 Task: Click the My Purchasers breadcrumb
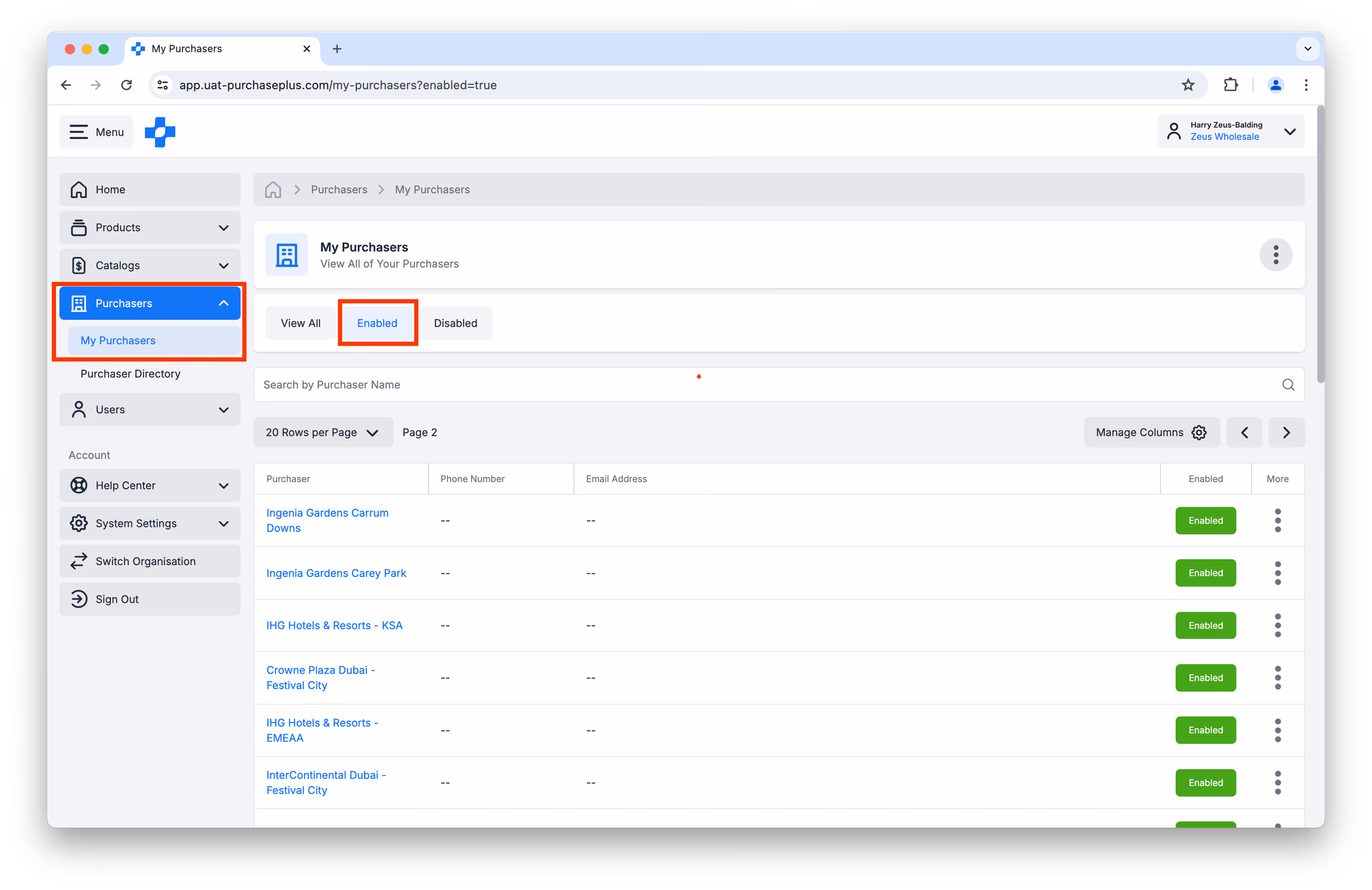point(432,190)
